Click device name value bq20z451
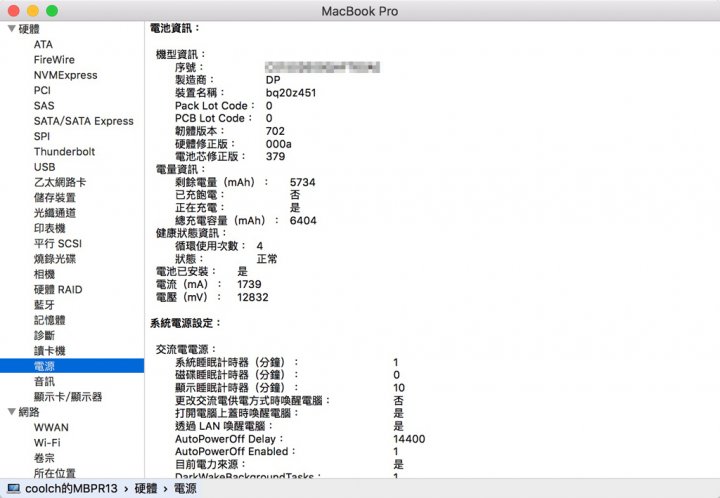 pyautogui.click(x=291, y=93)
